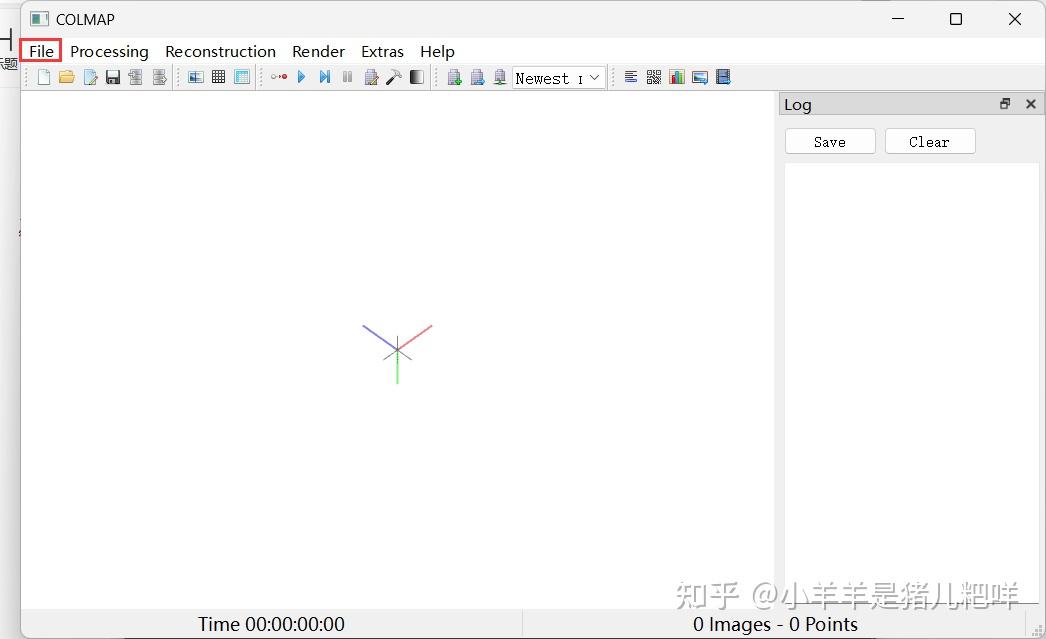This screenshot has width=1046, height=639.
Task: Click the New project icon
Action: pos(43,77)
